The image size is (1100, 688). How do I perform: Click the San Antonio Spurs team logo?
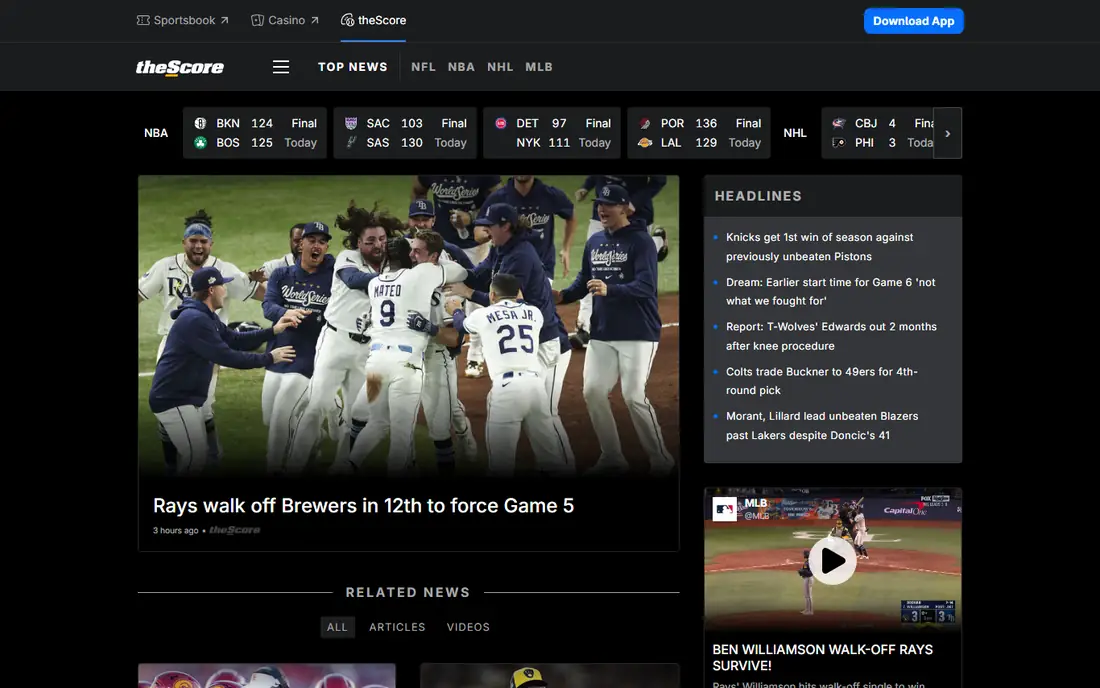351,143
